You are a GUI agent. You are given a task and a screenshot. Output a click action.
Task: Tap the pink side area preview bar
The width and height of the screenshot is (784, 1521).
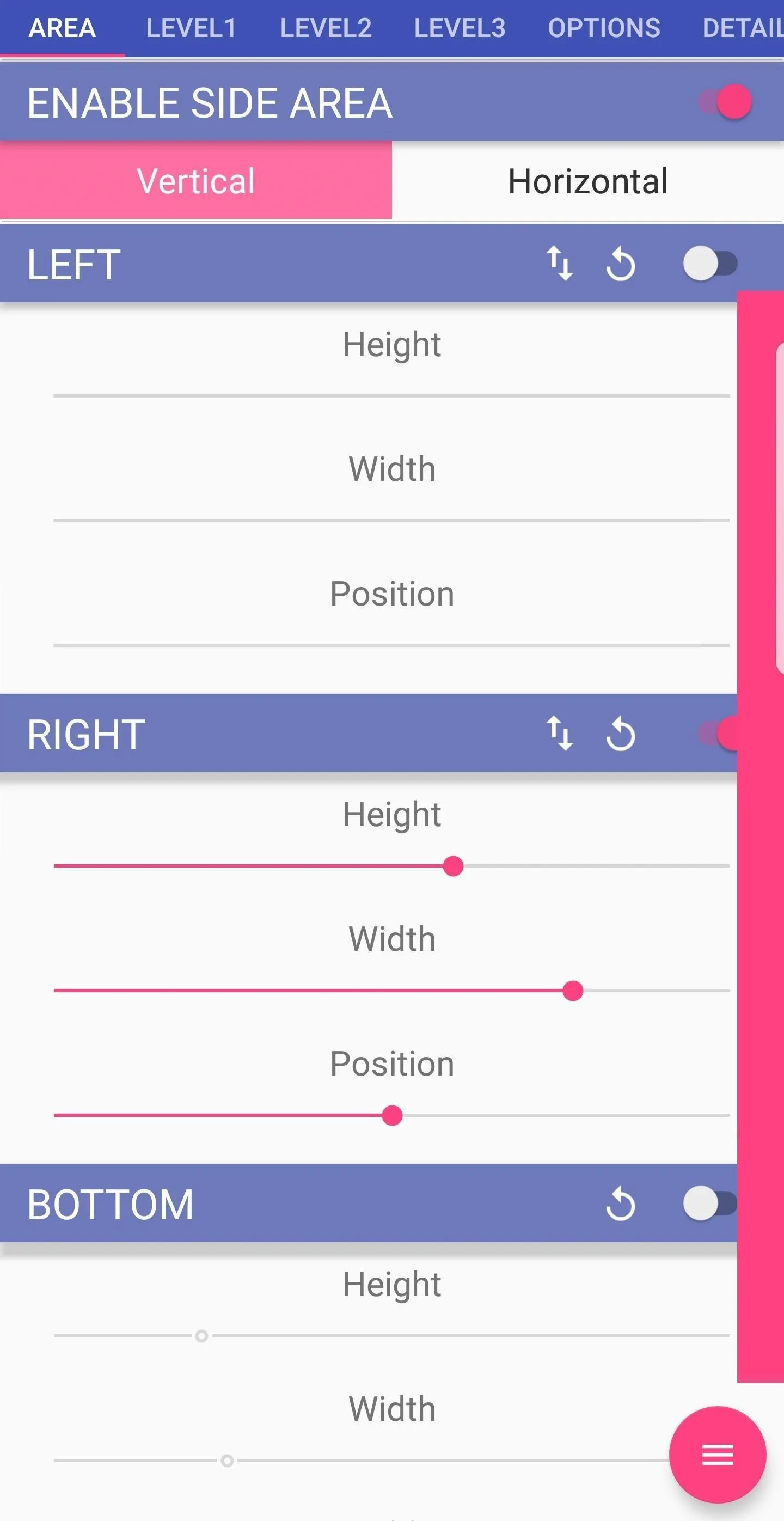pos(761,836)
